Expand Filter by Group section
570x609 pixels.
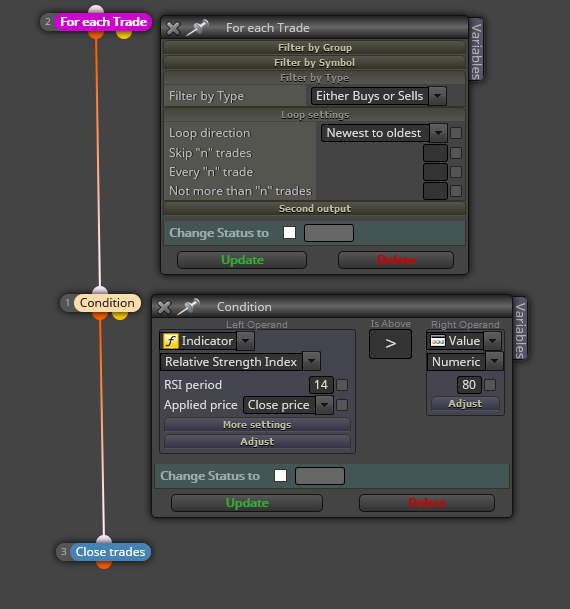pos(315,47)
